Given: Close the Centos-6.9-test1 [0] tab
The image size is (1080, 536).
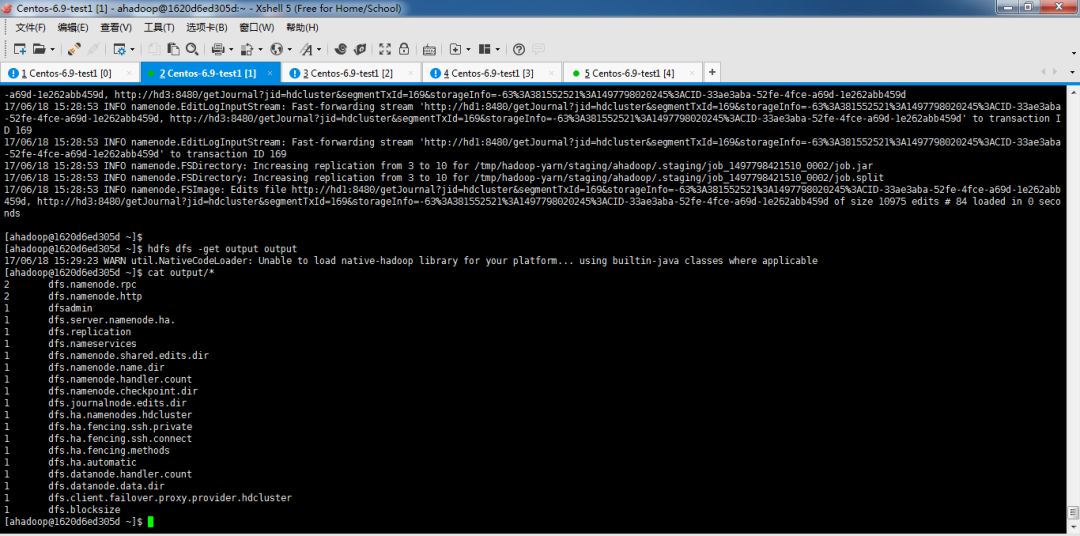Looking at the screenshot, I should (x=127, y=72).
